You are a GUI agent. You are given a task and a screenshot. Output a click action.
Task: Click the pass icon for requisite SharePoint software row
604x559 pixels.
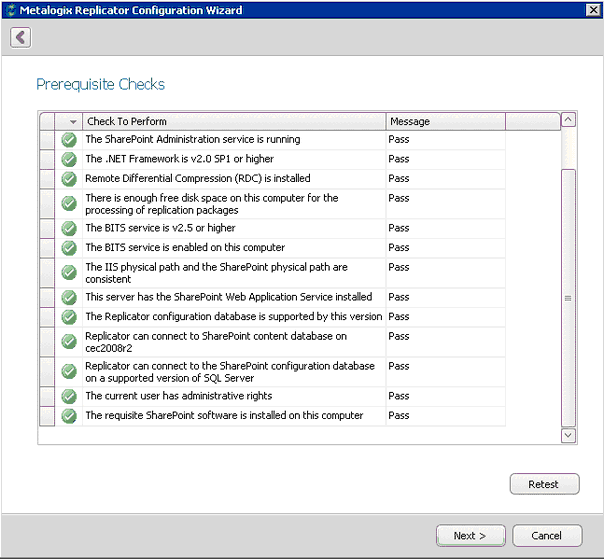69,416
